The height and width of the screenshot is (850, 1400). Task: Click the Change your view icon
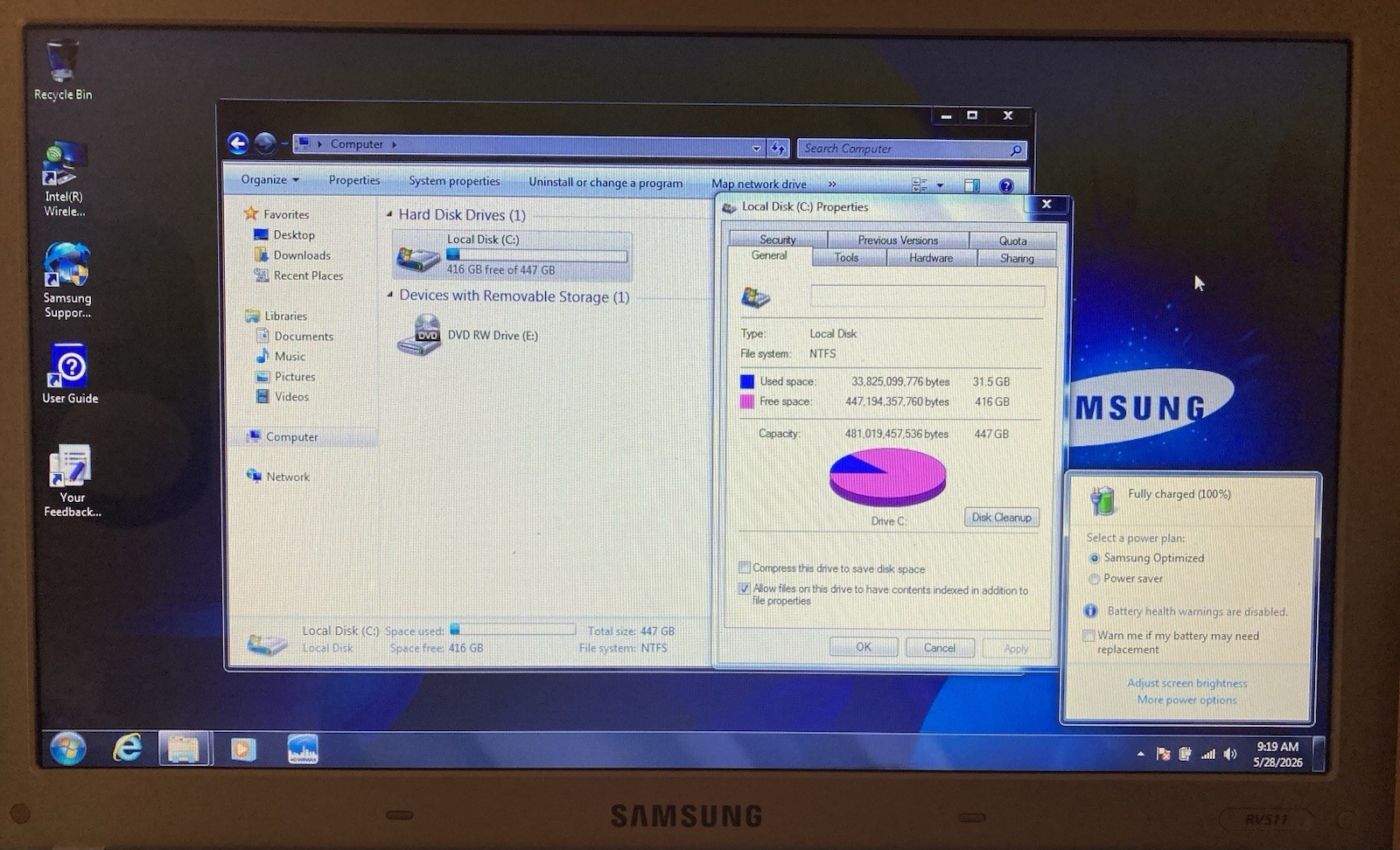[920, 185]
